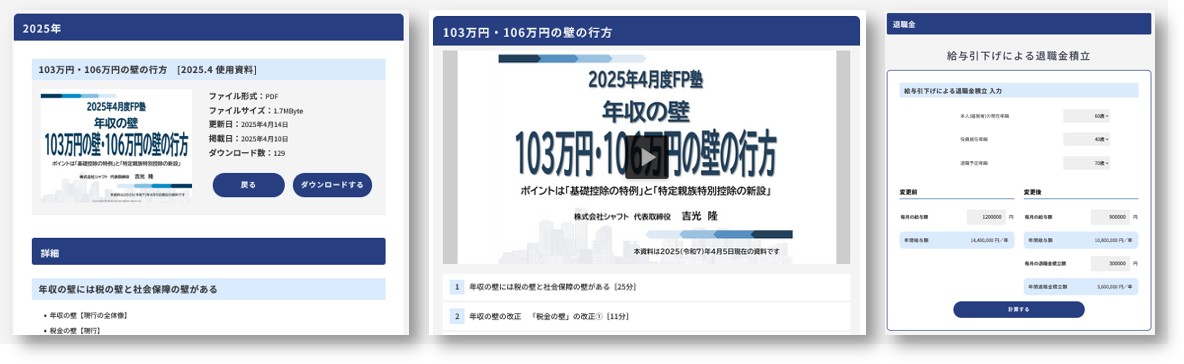The image size is (1184, 364).
Task: Open the current age dropdown showing 60歳
Action: click(1087, 116)
